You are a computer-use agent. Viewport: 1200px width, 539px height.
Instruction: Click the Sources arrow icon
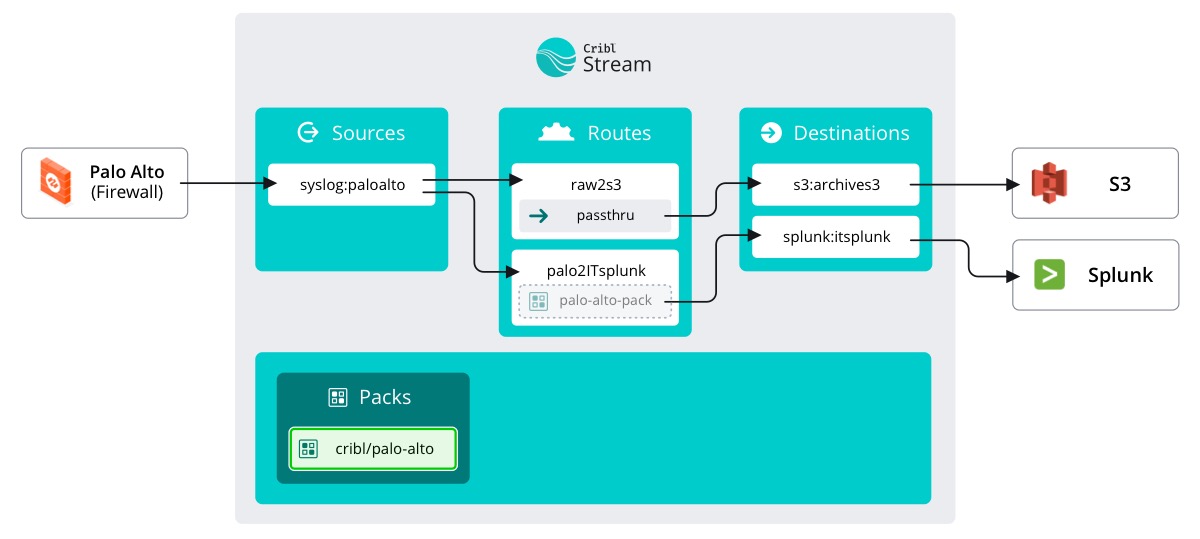coord(308,133)
